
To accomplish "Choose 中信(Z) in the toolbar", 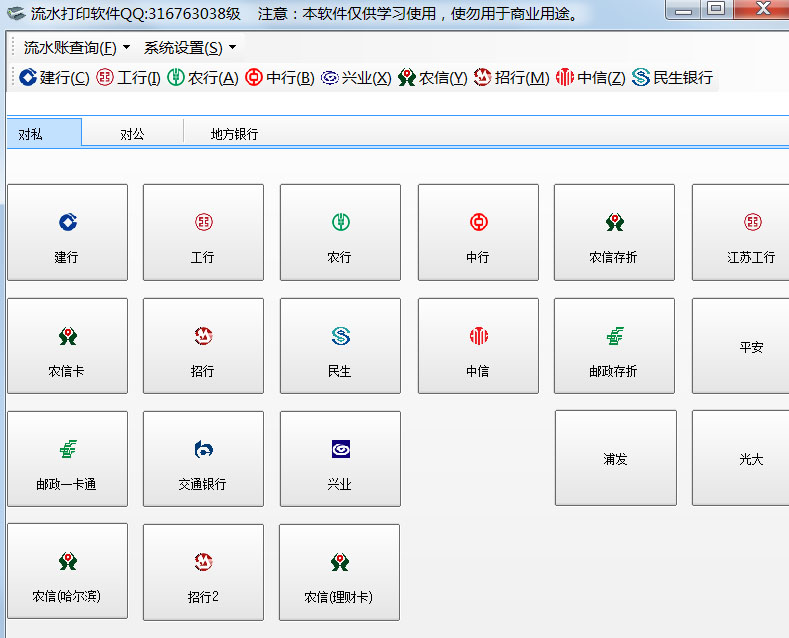I will (x=591, y=77).
